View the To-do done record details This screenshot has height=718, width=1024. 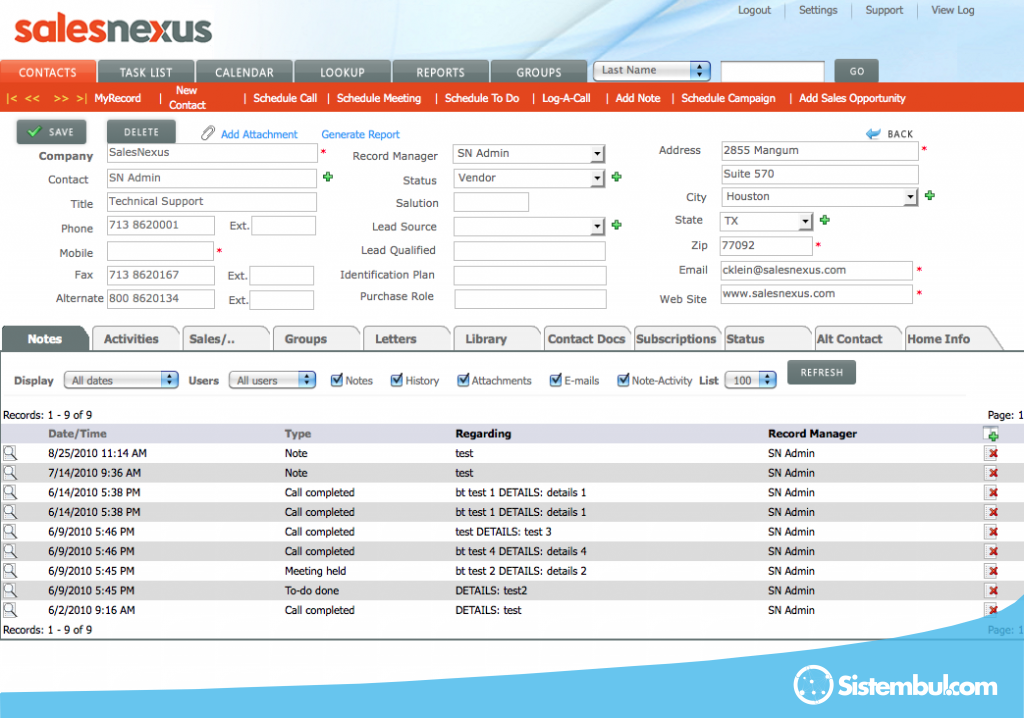10,590
